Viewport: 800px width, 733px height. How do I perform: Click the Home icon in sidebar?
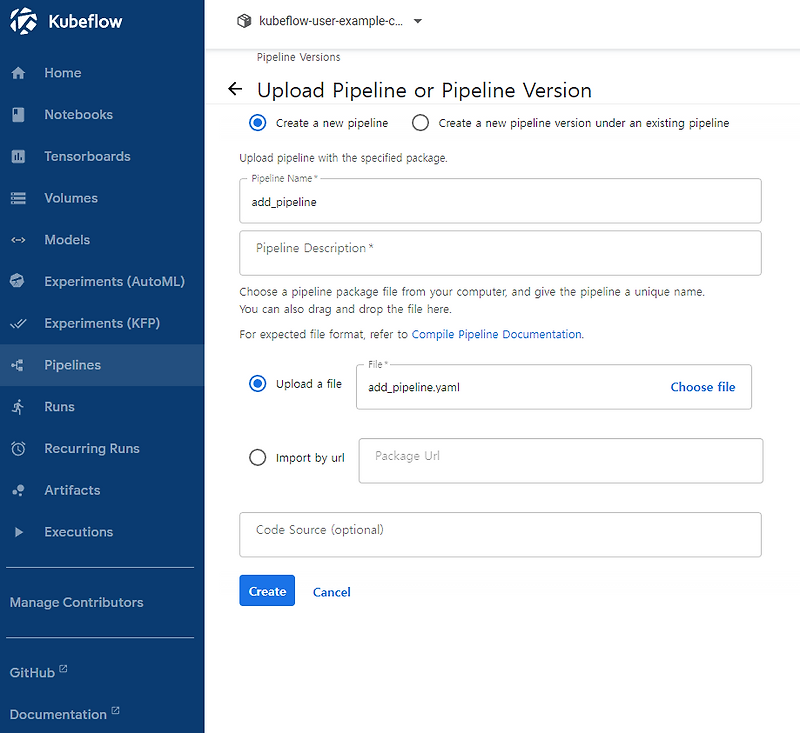[18, 73]
